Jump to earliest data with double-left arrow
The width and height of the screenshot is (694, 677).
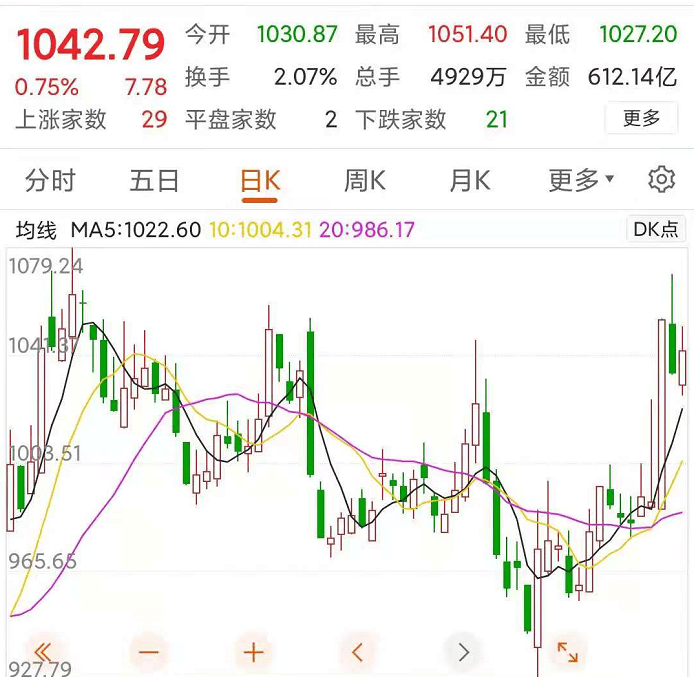pyautogui.click(x=43, y=653)
